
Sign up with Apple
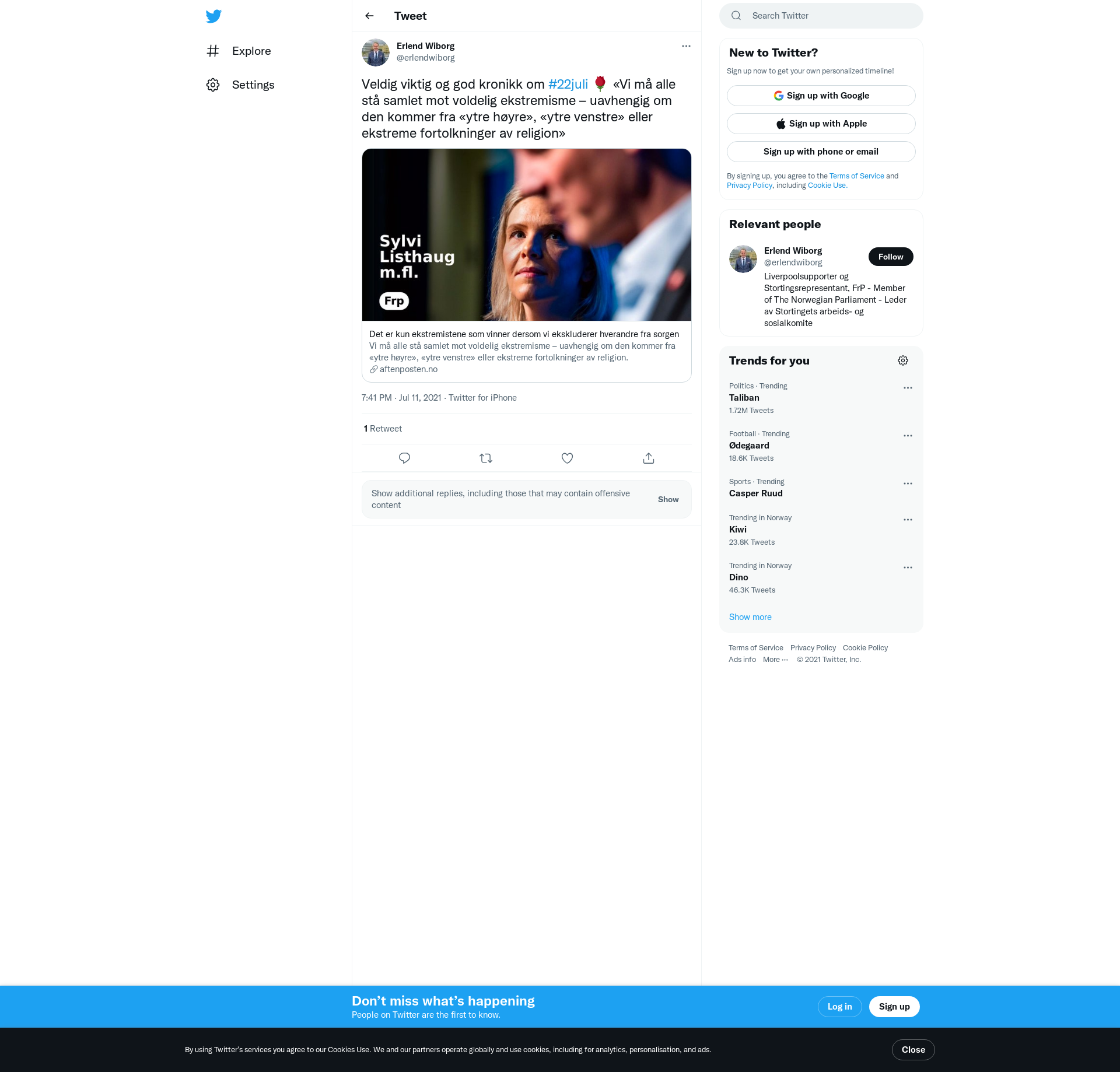821,124
